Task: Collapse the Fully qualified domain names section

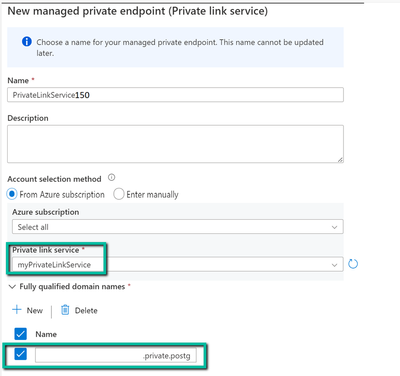Action: coord(12,287)
